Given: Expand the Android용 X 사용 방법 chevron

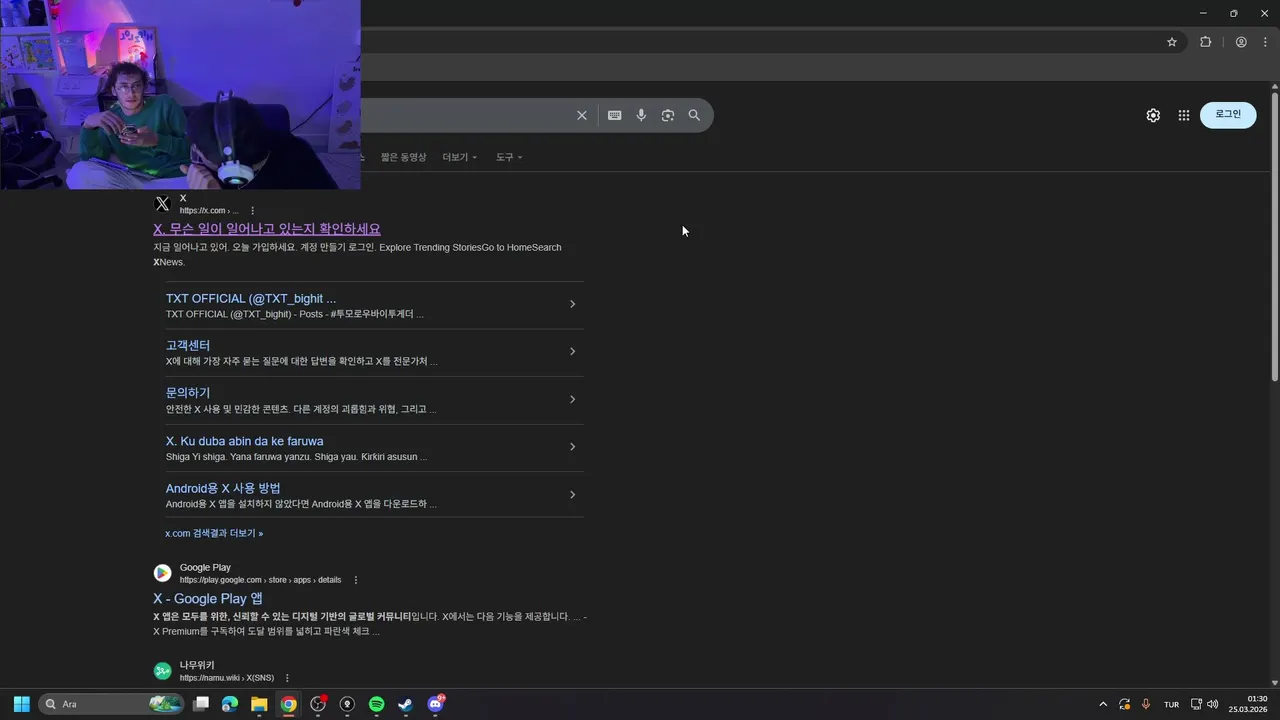Looking at the screenshot, I should click(x=572, y=494).
